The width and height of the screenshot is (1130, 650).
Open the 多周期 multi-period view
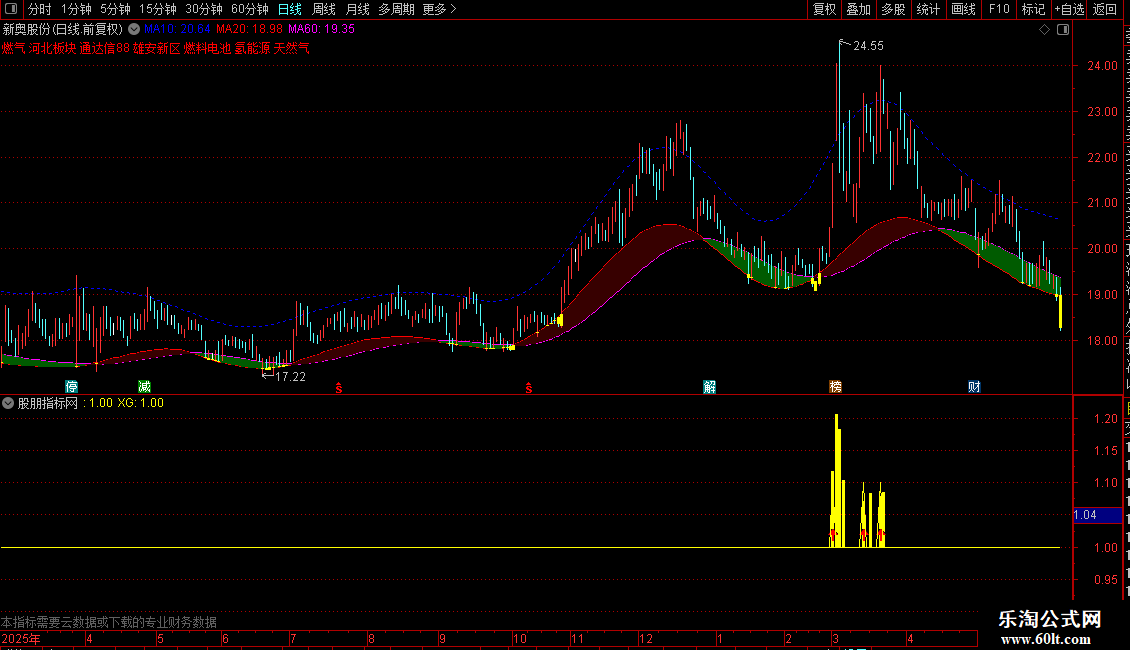pos(396,9)
